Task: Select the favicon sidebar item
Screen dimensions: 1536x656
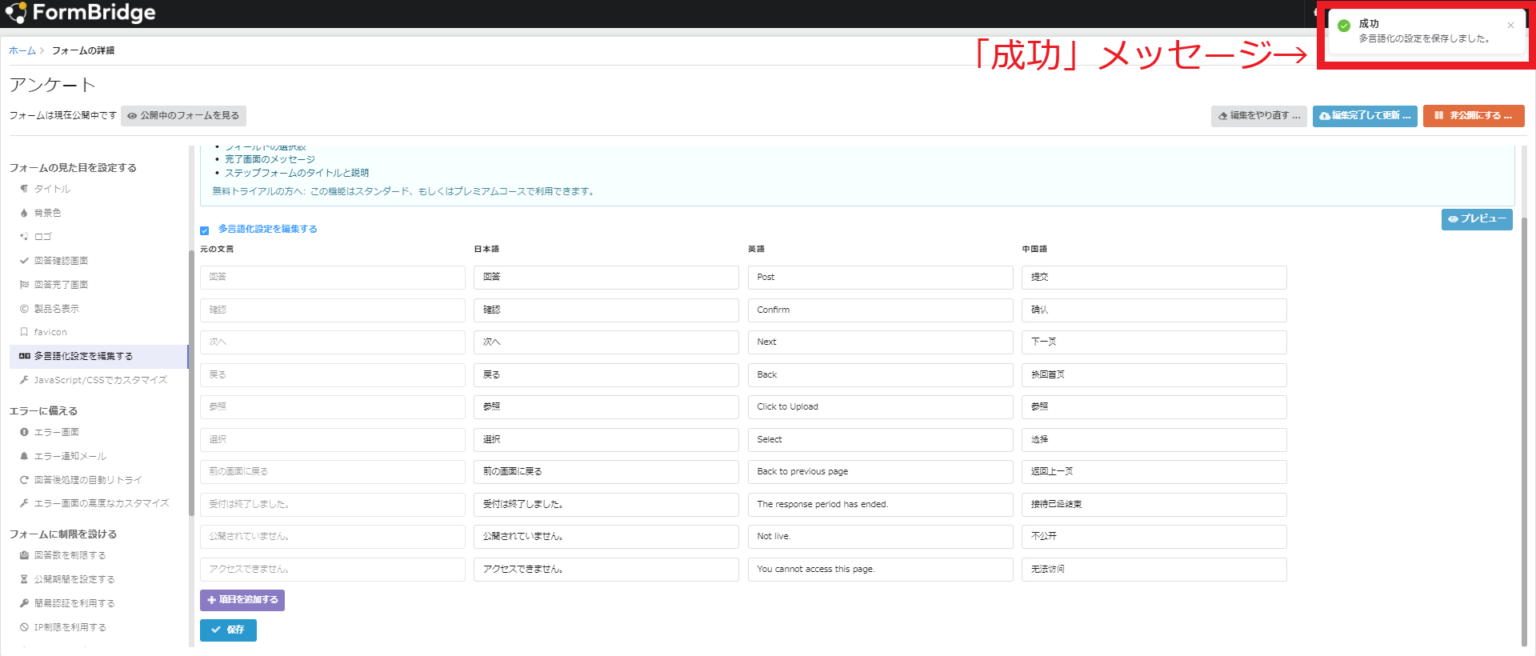Action: (50, 332)
